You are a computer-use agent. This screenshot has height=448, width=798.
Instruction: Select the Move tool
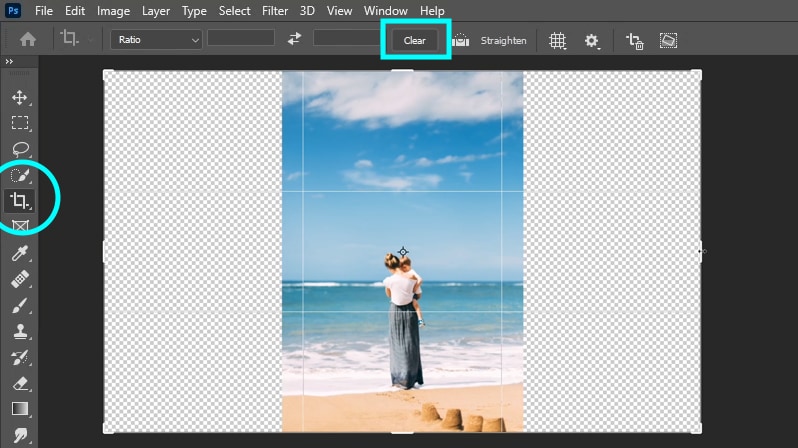[x=20, y=97]
